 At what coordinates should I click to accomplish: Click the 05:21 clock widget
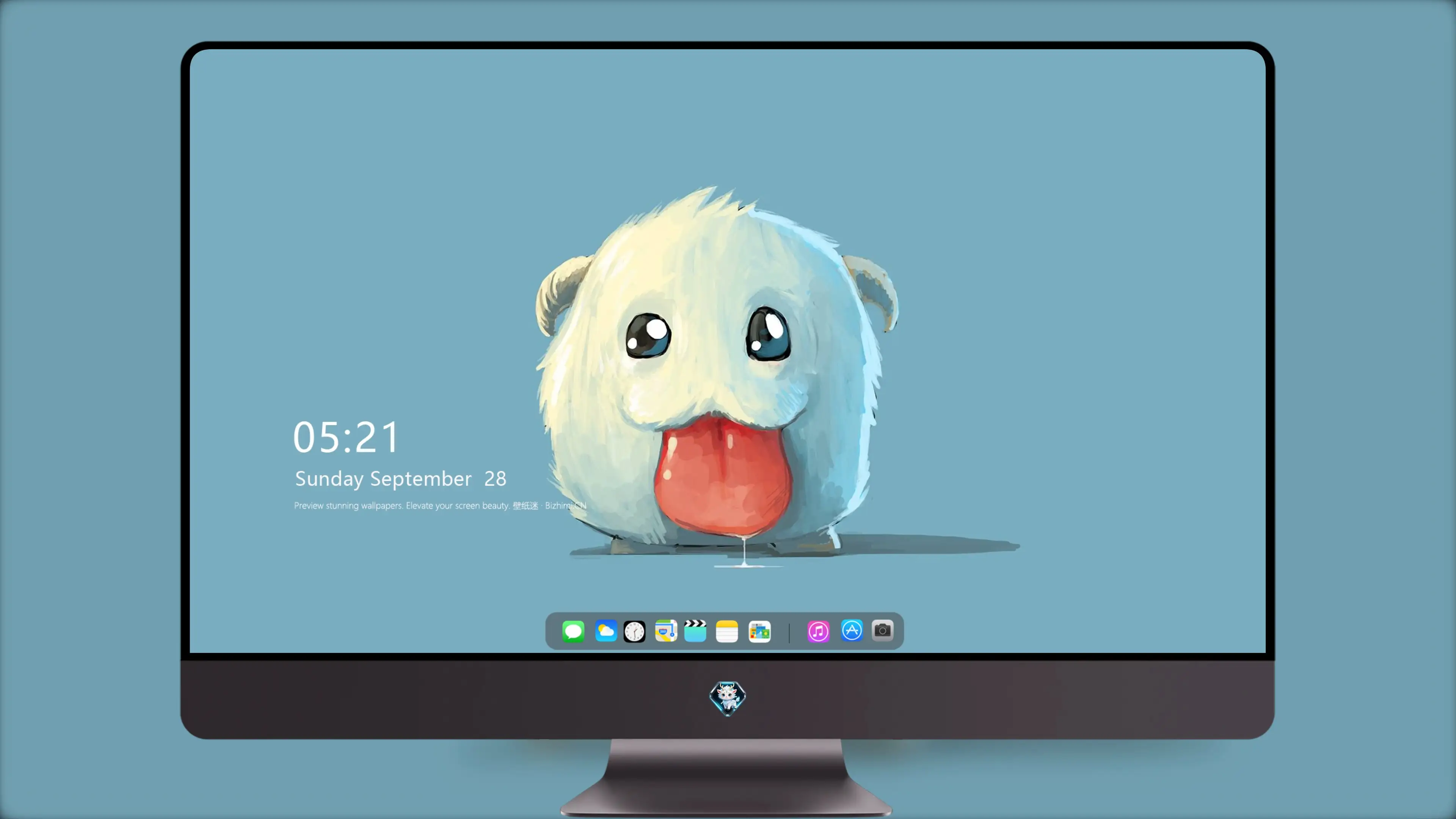[346, 437]
